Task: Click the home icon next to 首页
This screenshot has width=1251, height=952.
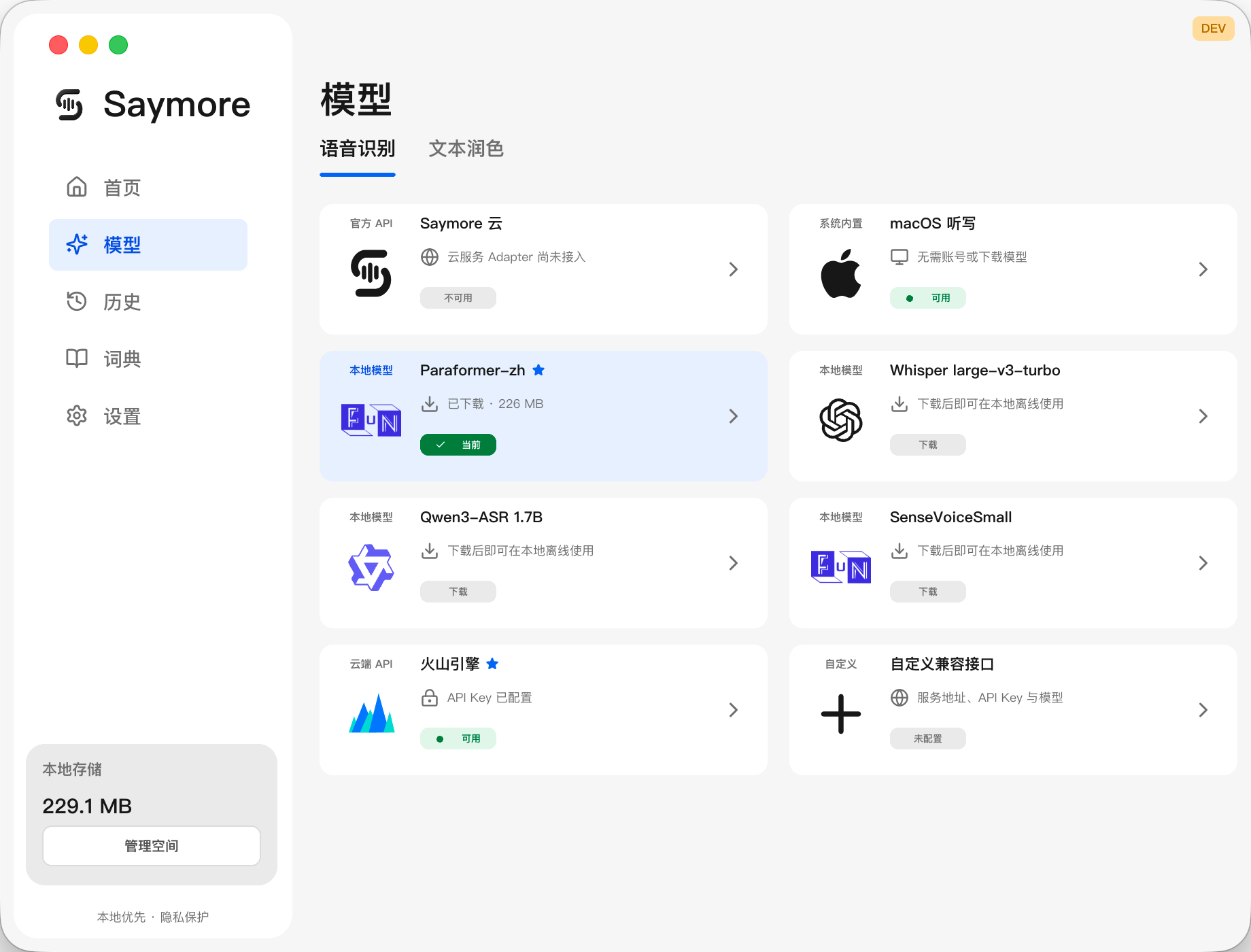Action: click(x=77, y=187)
